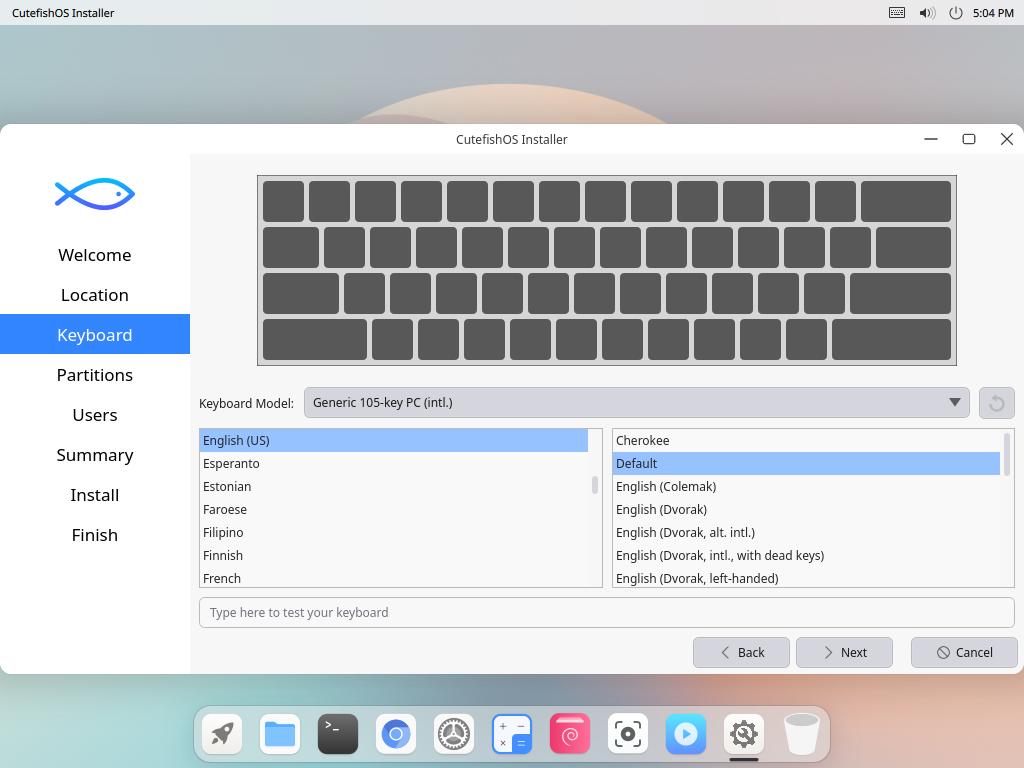Reset keyboard model with the refresh button

(x=997, y=403)
